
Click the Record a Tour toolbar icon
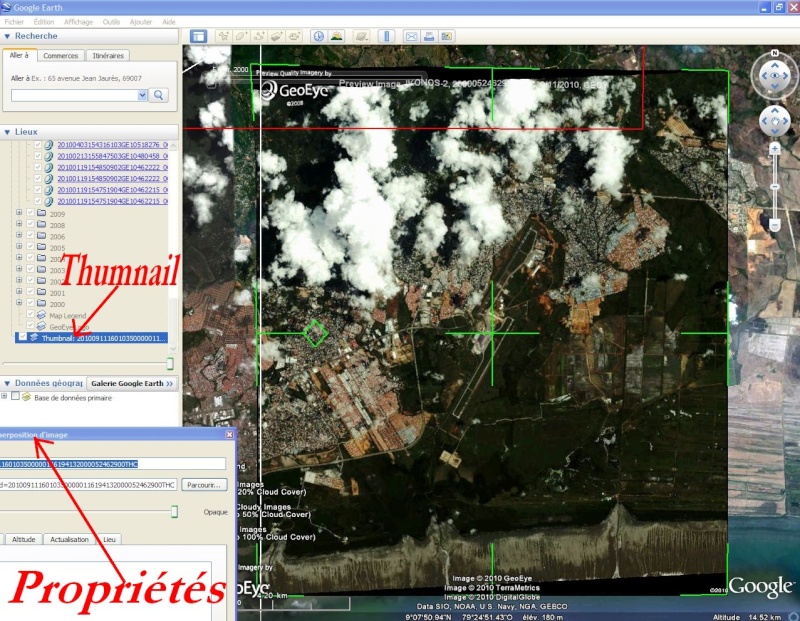(294, 36)
